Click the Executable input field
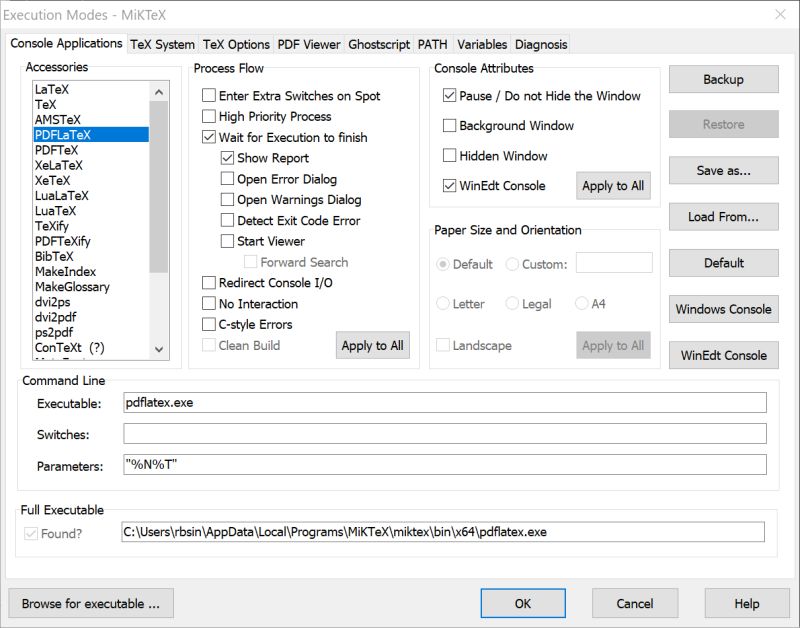800x628 pixels. (x=445, y=403)
